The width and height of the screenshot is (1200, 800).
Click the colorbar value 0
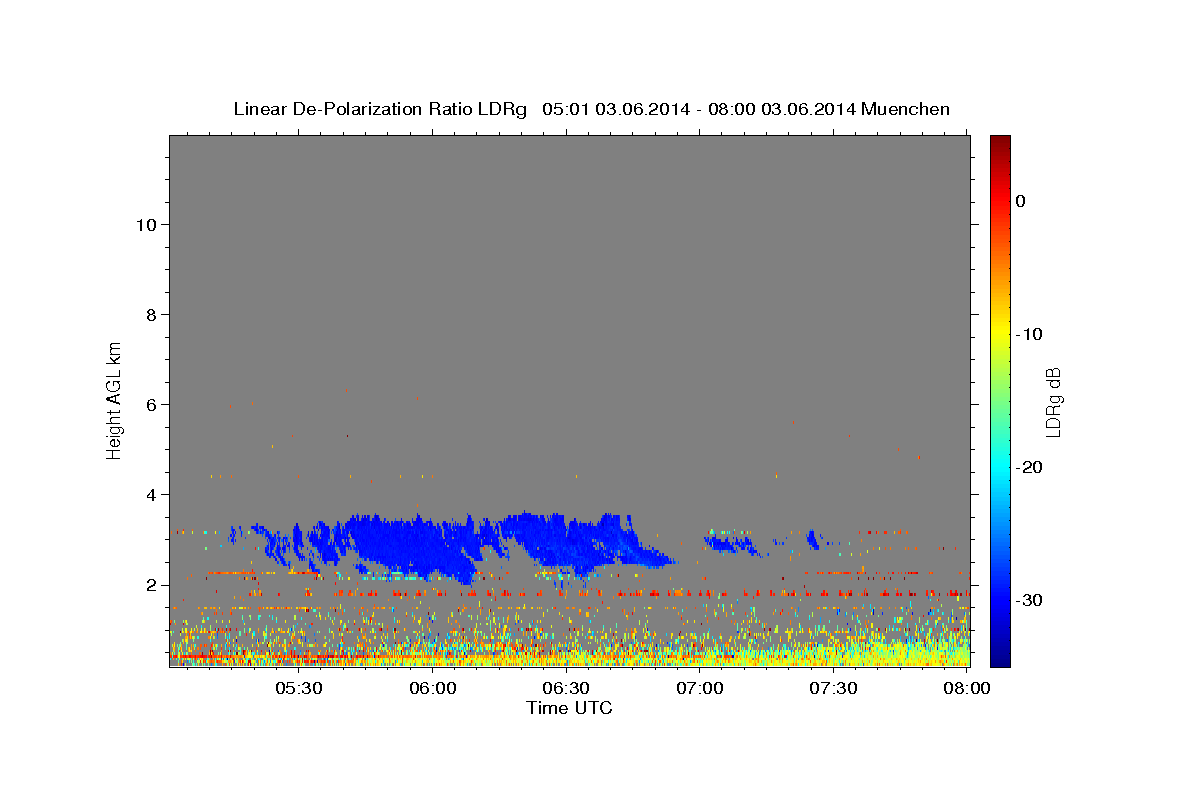pos(1021,201)
